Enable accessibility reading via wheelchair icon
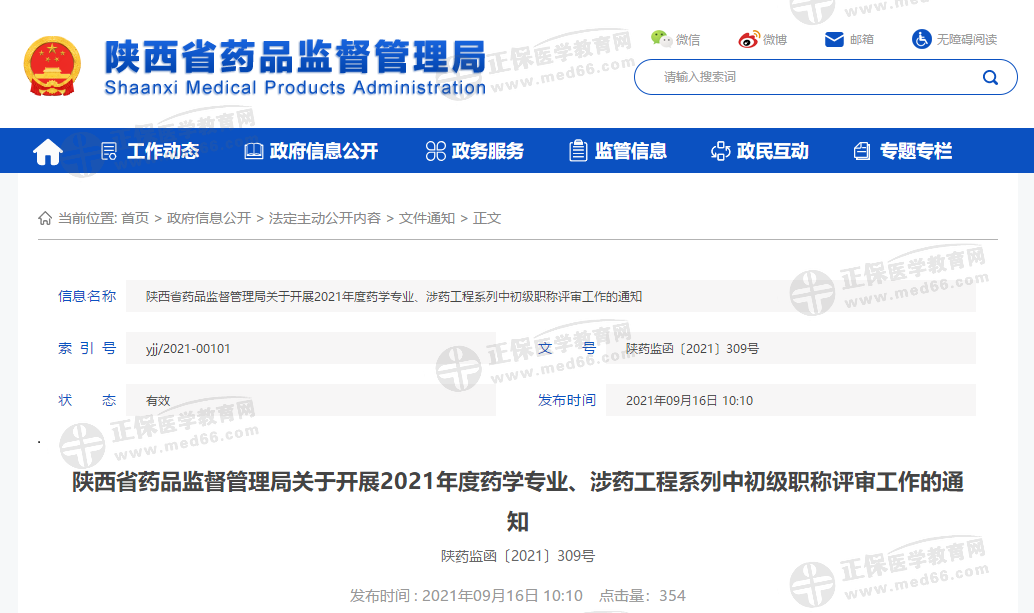Screen dimensions: 1034x613 click(x=922, y=39)
